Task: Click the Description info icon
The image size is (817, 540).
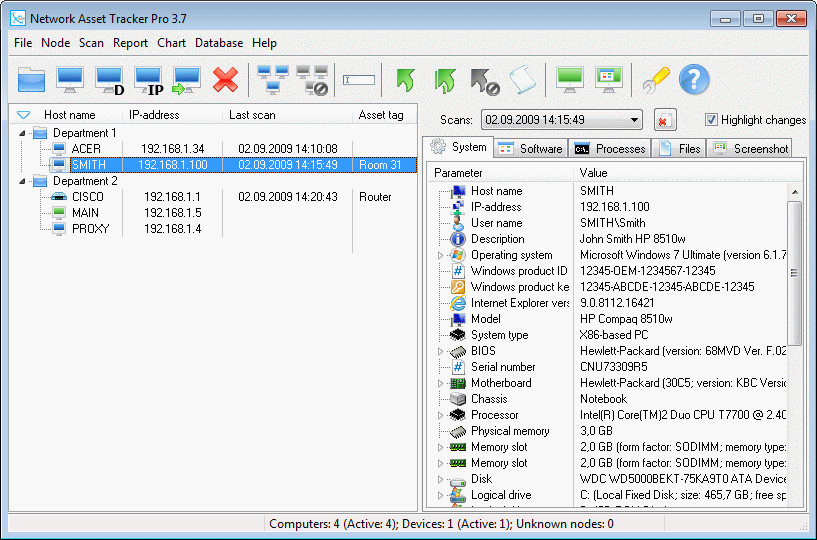Action: pyautogui.click(x=457, y=239)
